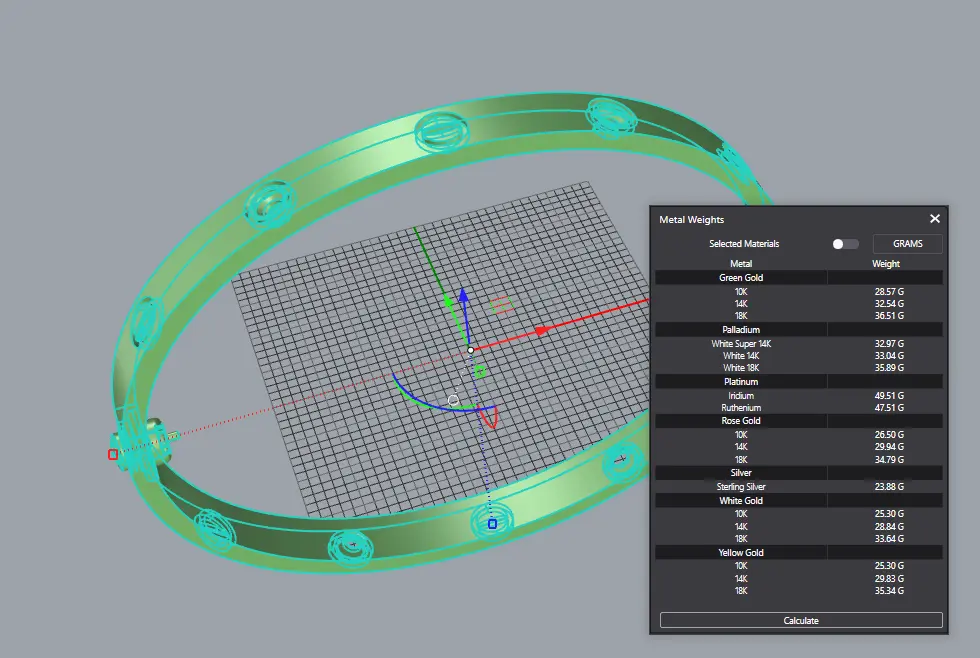Toggle the Selected Materials switch
Image resolution: width=980 pixels, height=658 pixels.
(845, 244)
